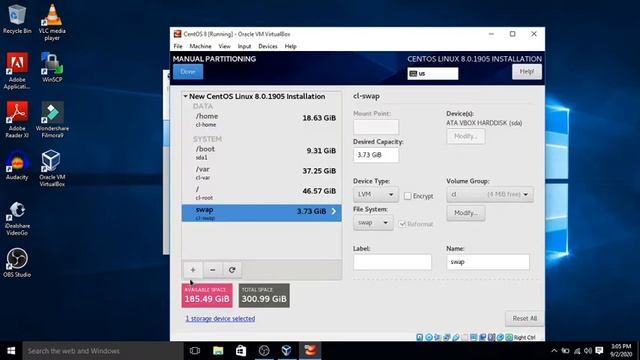Click the hard disk activity status icon

pyautogui.click(x=419, y=337)
